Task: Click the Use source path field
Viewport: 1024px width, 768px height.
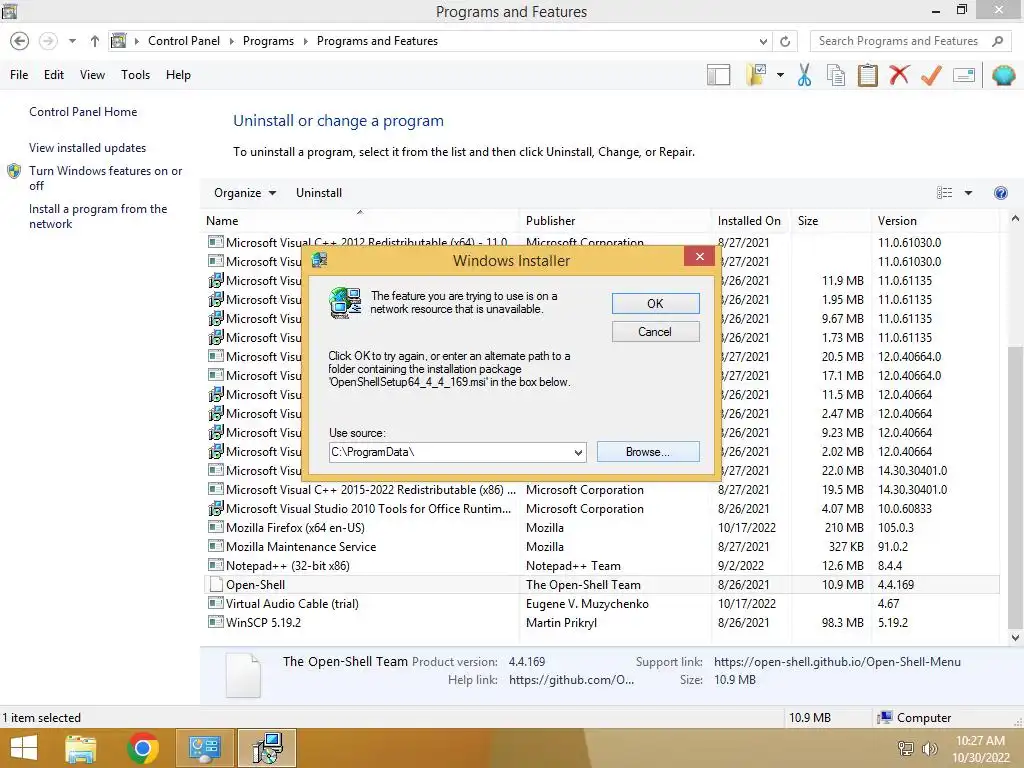Action: pyautogui.click(x=451, y=452)
